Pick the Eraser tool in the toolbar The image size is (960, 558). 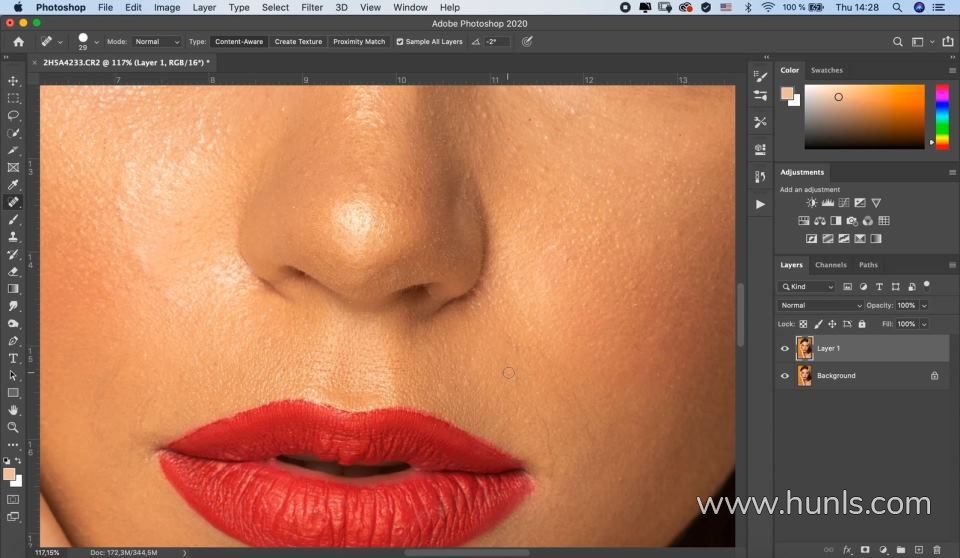coord(13,271)
